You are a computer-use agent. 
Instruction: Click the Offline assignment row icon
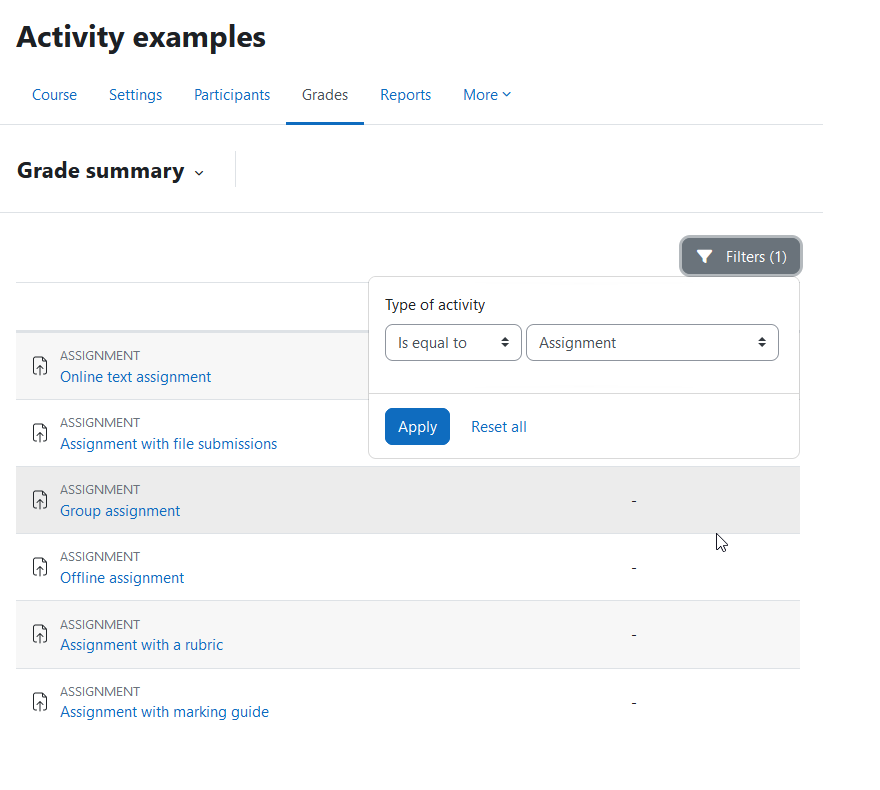(40, 567)
